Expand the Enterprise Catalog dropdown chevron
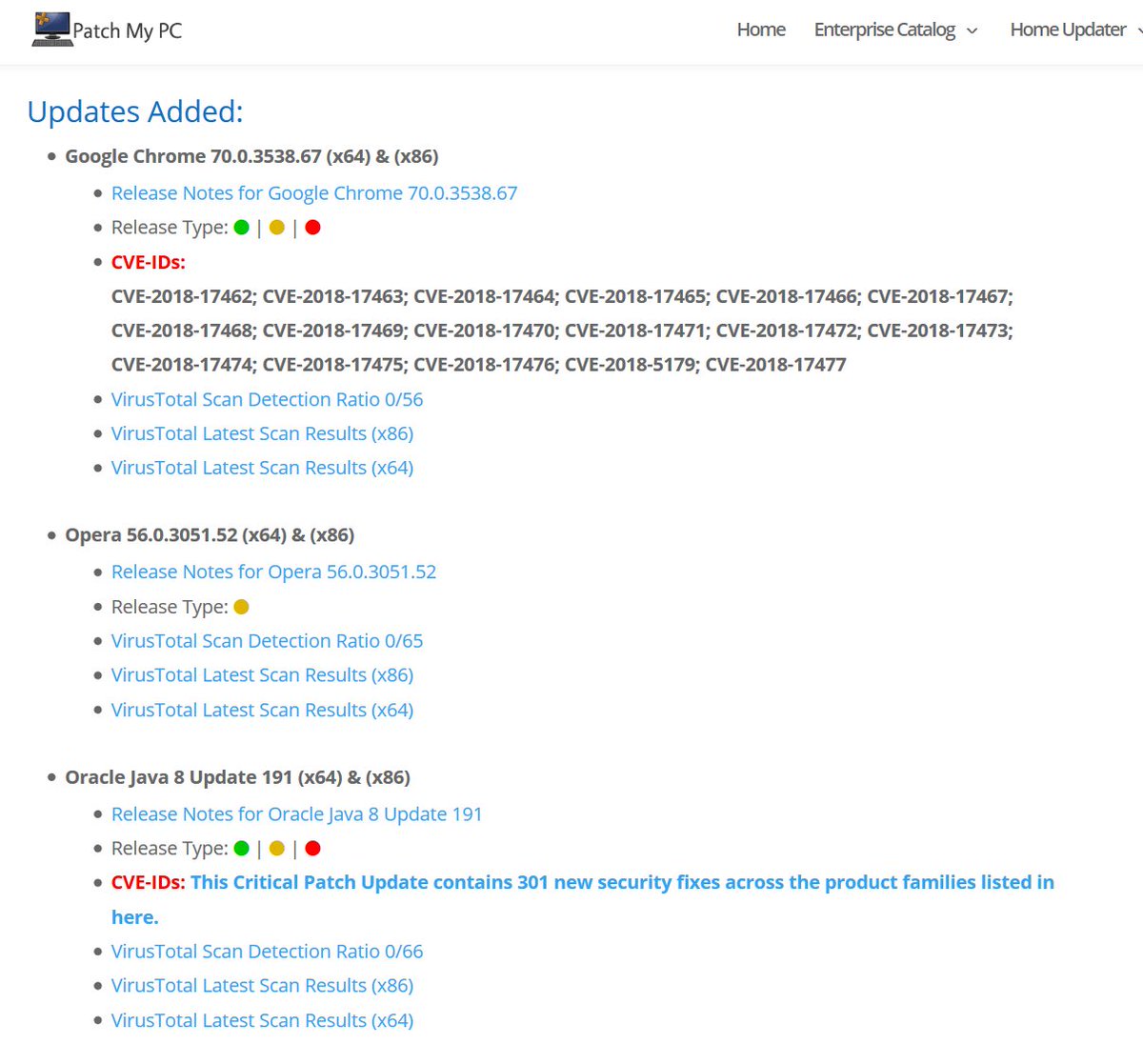This screenshot has height=1064, width=1143. (x=973, y=30)
